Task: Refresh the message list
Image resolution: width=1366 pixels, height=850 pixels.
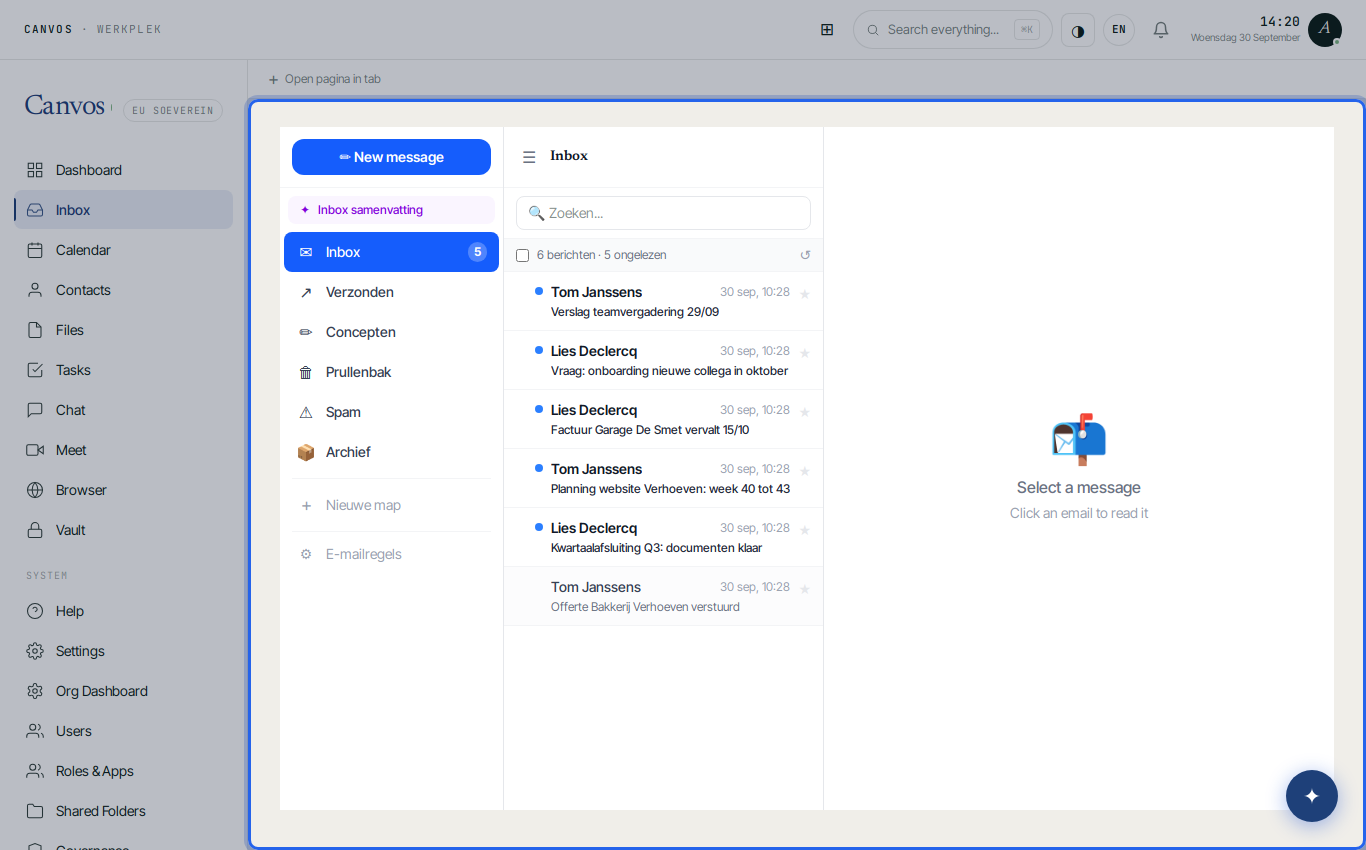Action: pos(805,255)
